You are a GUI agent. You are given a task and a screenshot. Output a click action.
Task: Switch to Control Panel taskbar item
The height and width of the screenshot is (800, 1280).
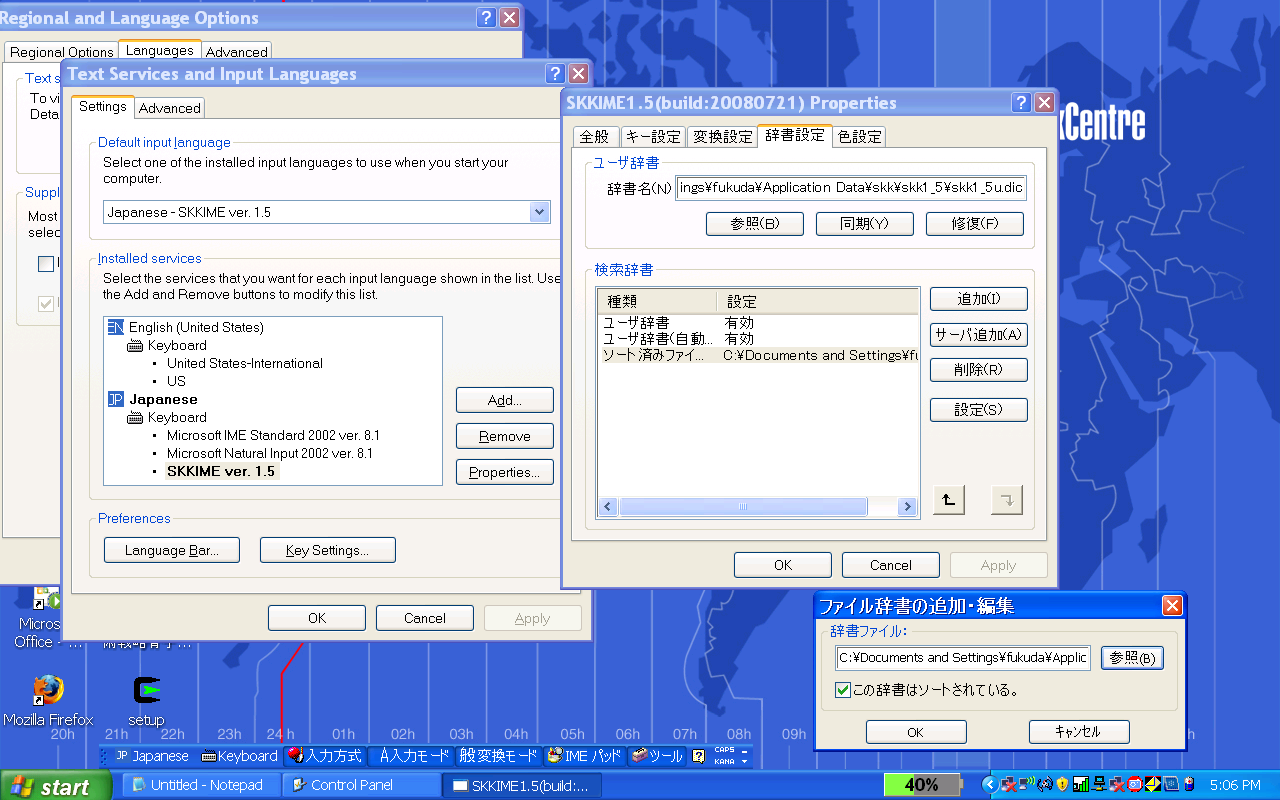[361, 786]
